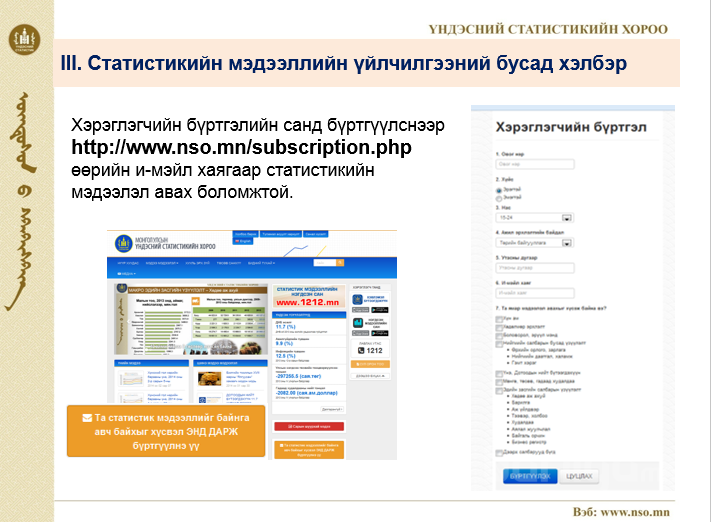Expand the second menu item in blue navbar
This screenshot has height=522, width=711.
pyautogui.click(x=162, y=263)
